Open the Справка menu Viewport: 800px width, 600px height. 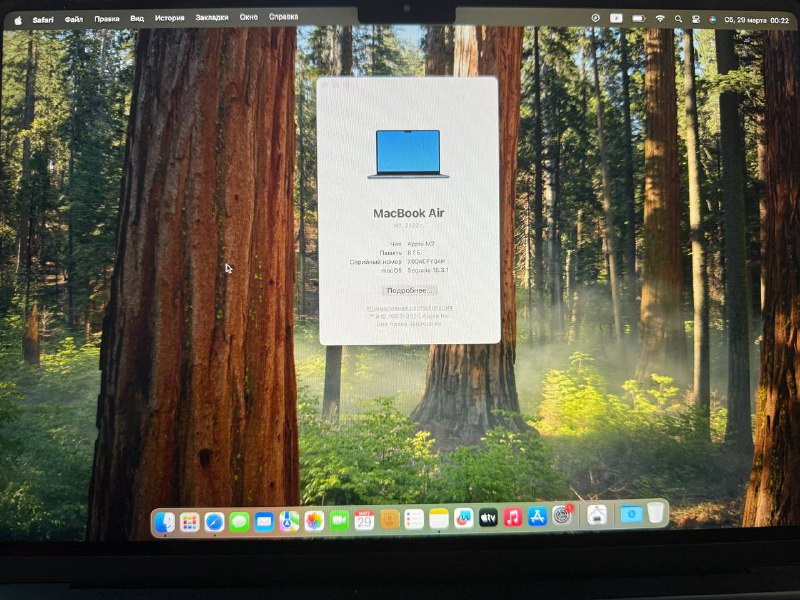[283, 17]
